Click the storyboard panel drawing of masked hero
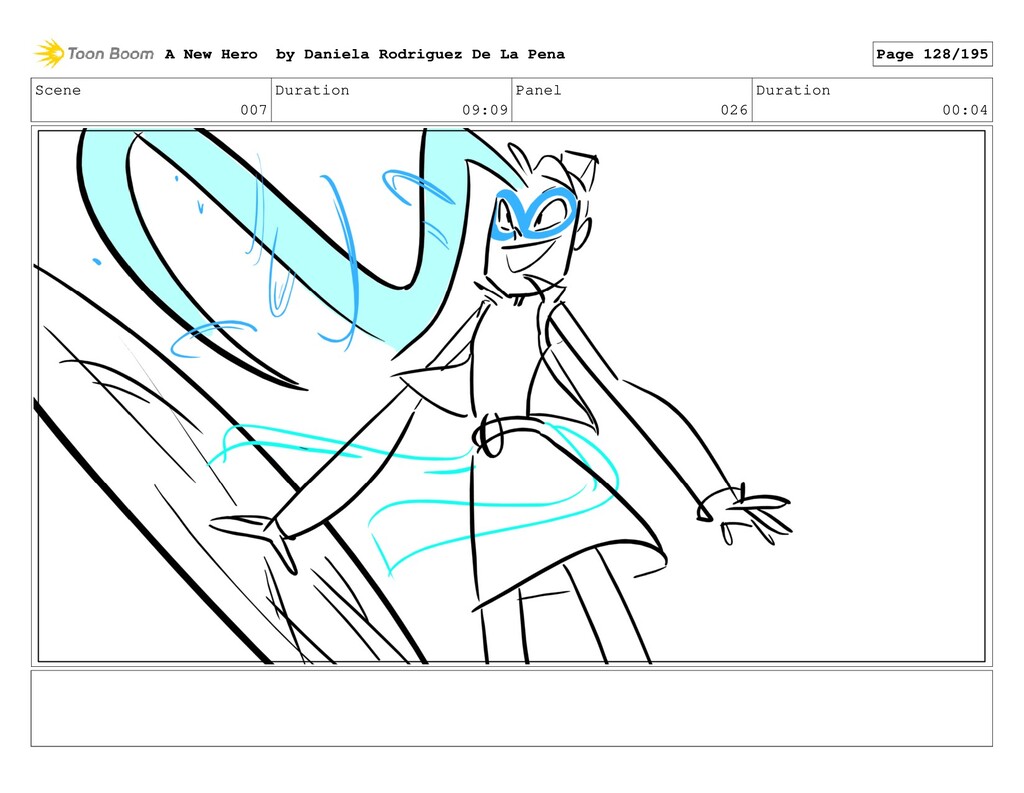The width and height of the screenshot is (1024, 793). pyautogui.click(x=511, y=396)
